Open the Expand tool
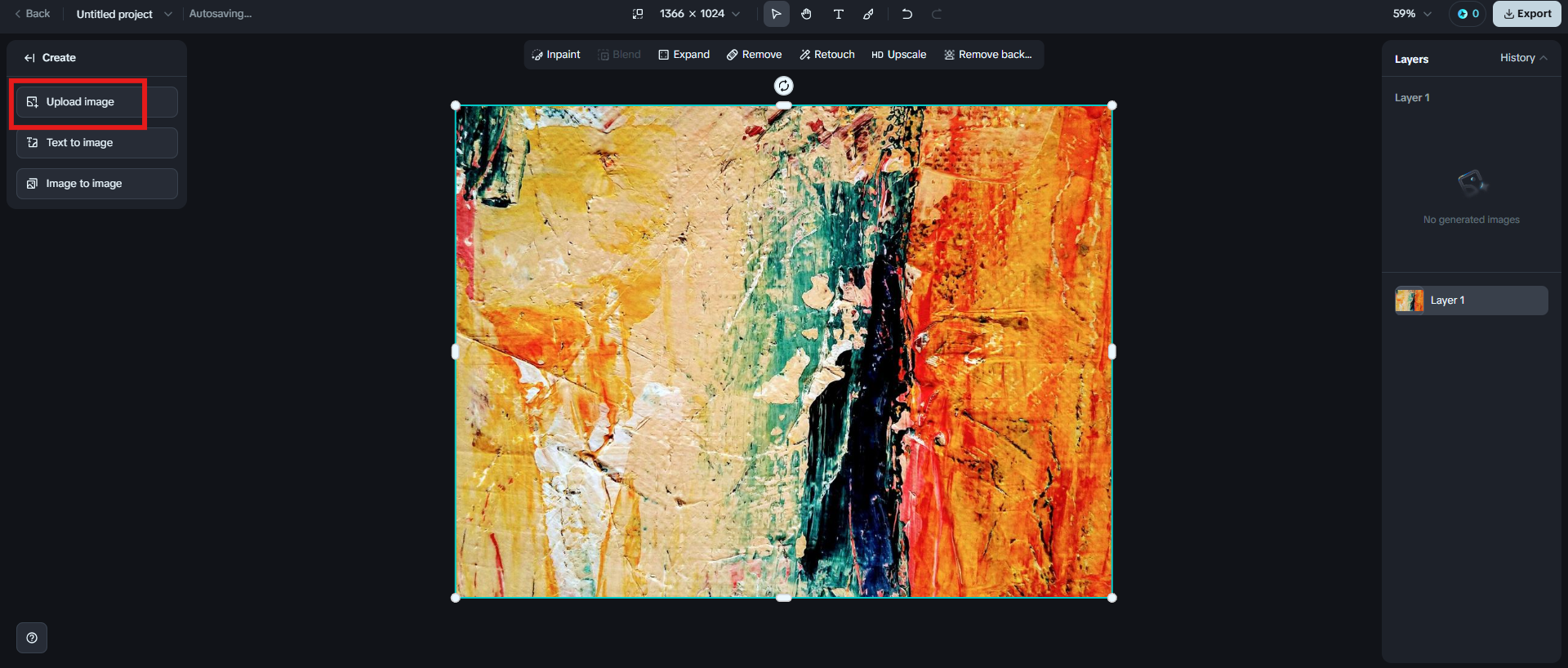 tap(684, 55)
